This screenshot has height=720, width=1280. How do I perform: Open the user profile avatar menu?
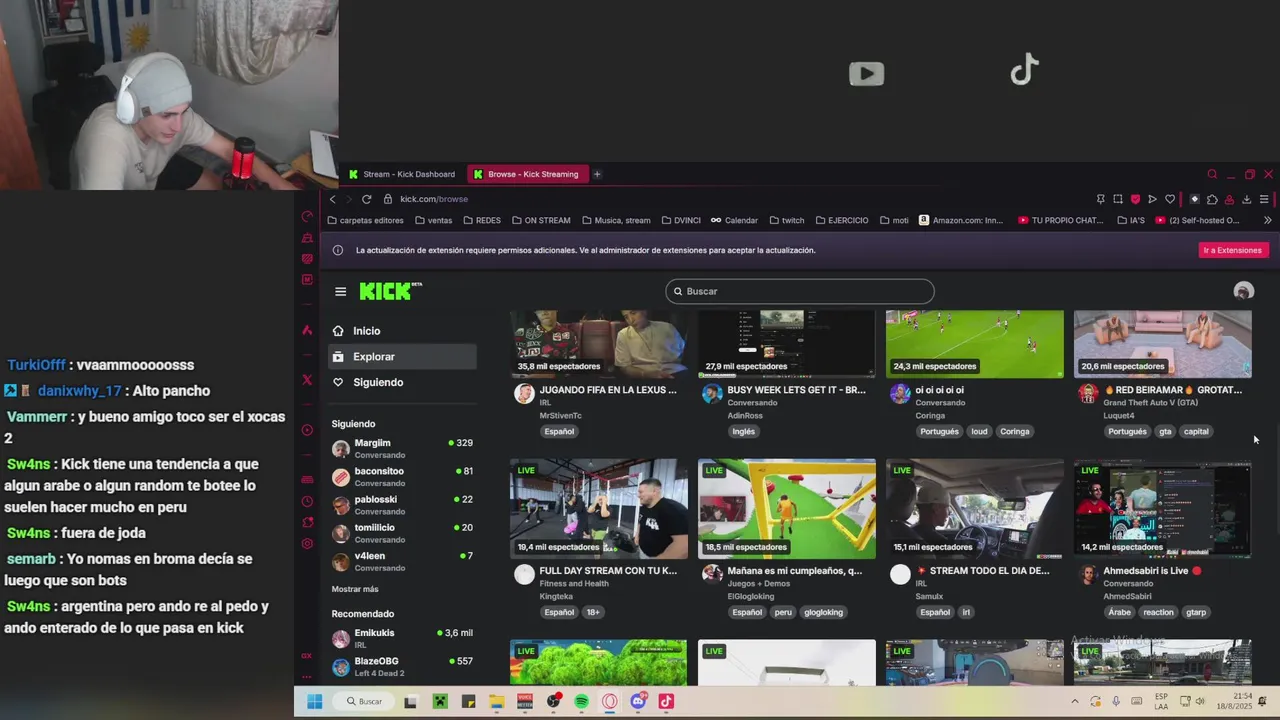[x=1243, y=291]
